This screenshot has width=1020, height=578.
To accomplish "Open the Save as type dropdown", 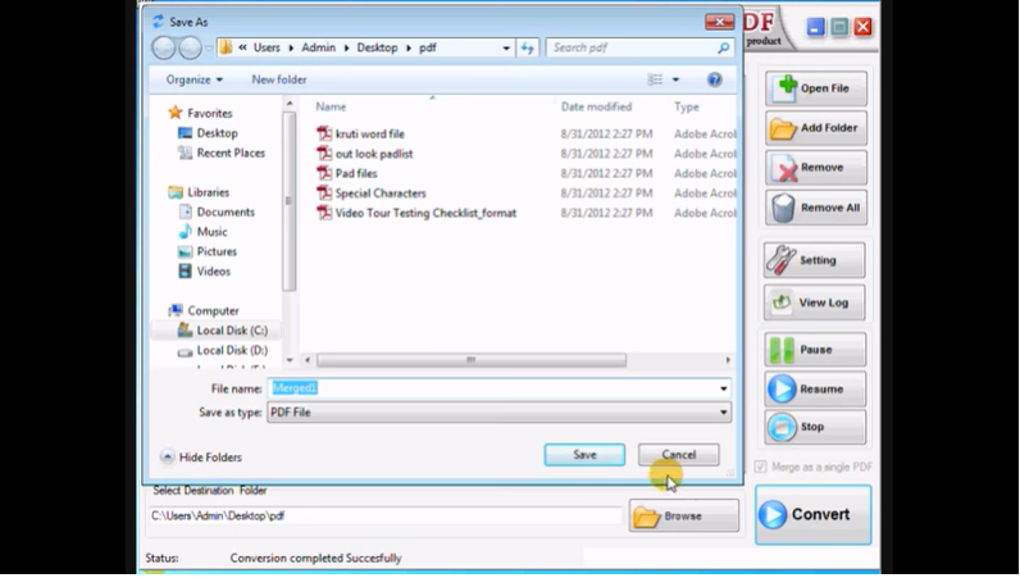I will coord(723,411).
